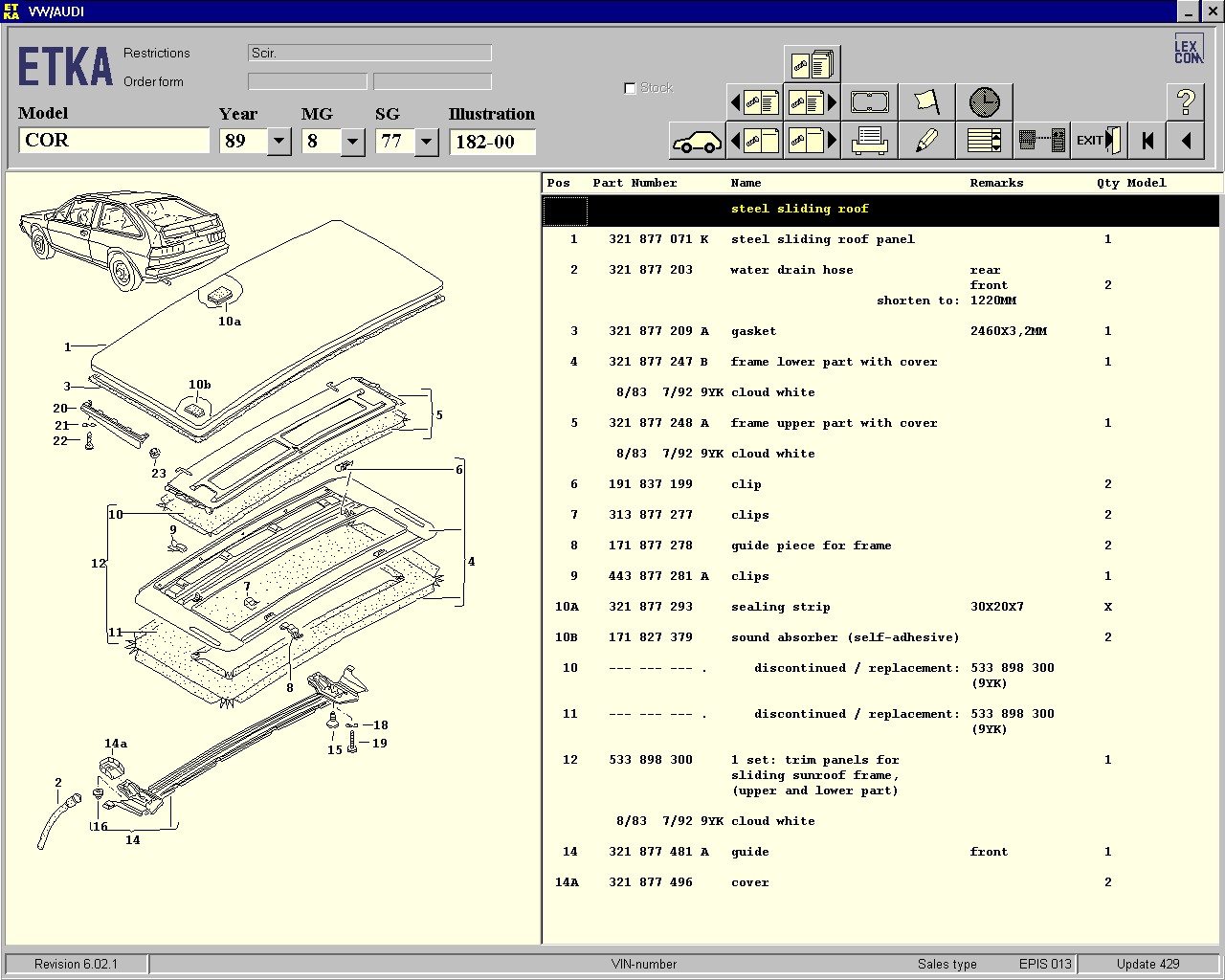
Task: Click the clock icon button
Action: coord(984,101)
